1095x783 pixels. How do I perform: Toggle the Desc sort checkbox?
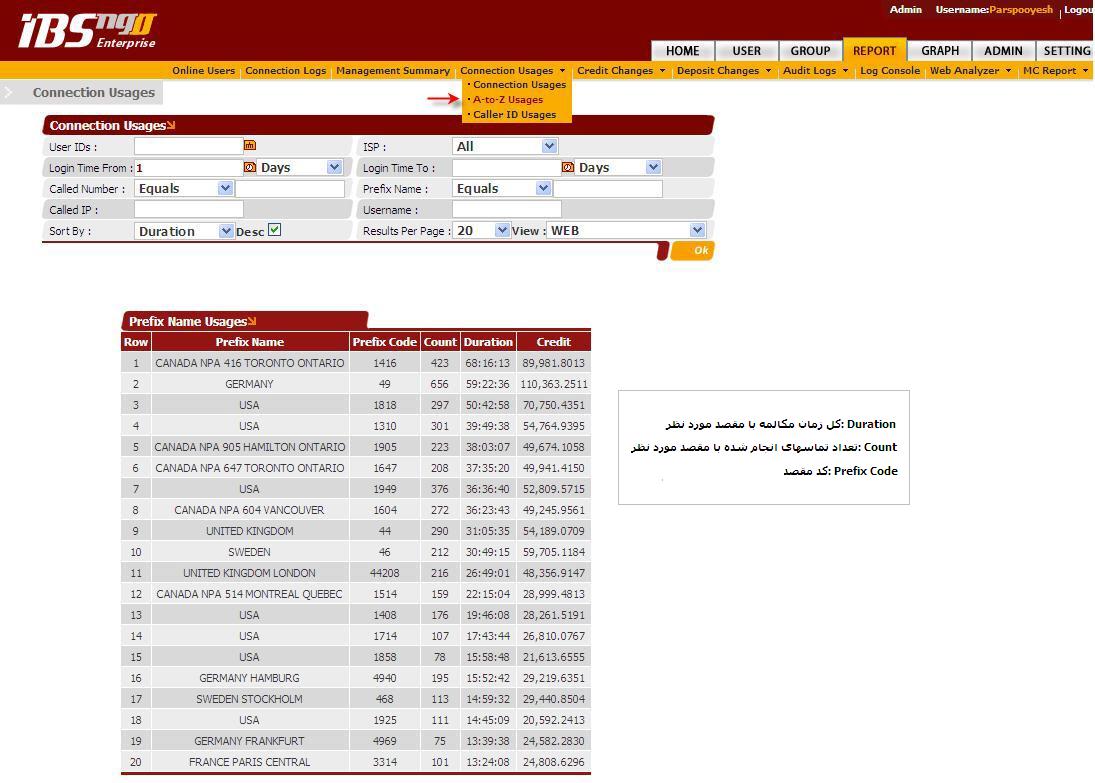(275, 230)
